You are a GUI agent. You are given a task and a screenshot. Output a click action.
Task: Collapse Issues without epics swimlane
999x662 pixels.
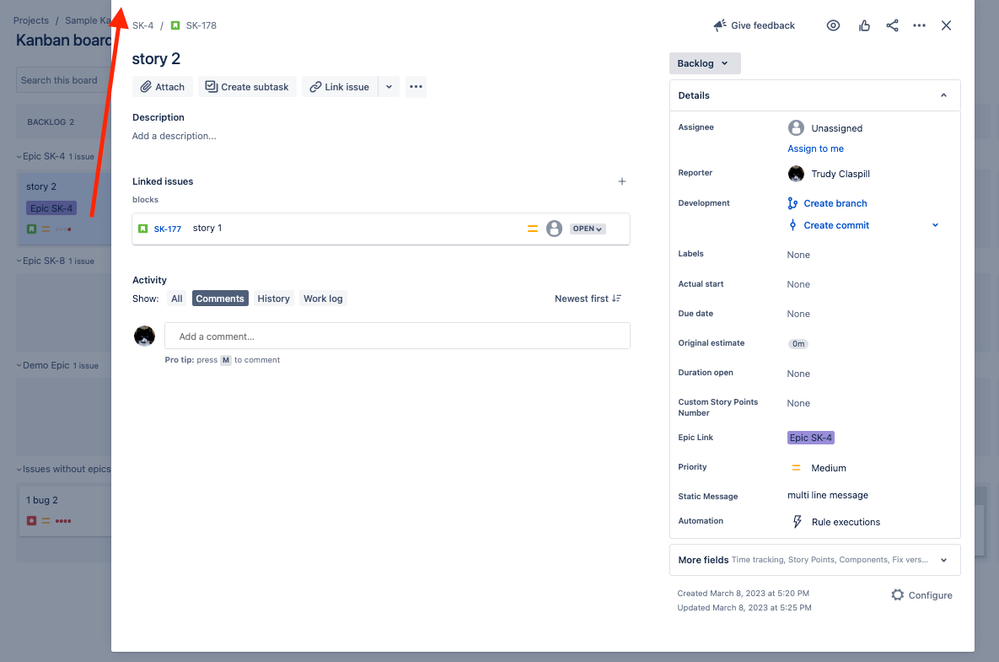tap(19, 469)
